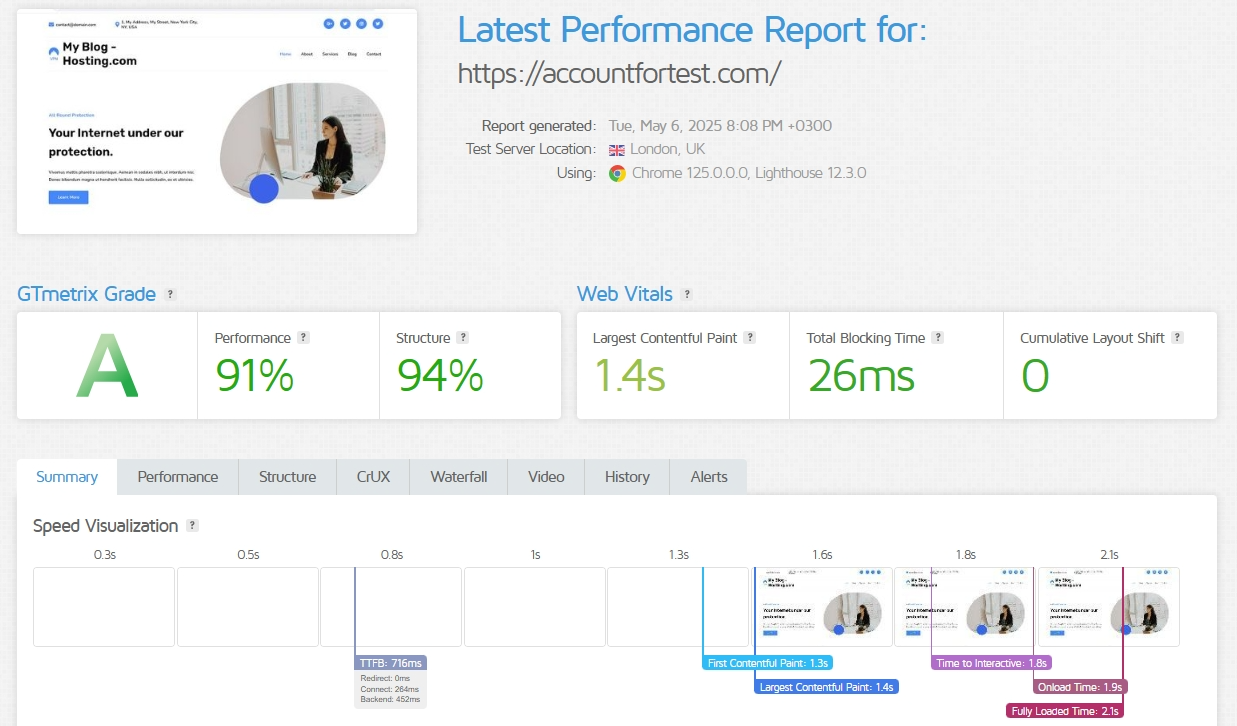Click the Time to Interactive: 1.8s marker
This screenshot has height=726, width=1237.
992,663
